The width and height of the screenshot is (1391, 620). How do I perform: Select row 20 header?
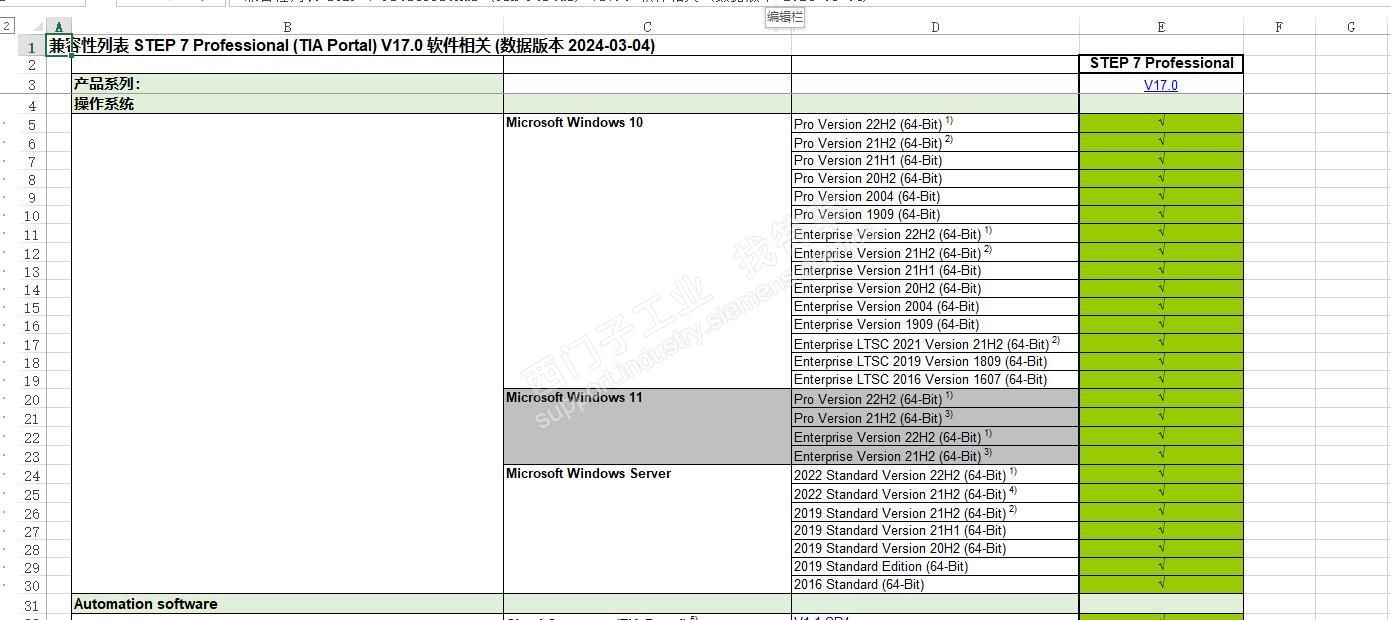tap(32, 399)
